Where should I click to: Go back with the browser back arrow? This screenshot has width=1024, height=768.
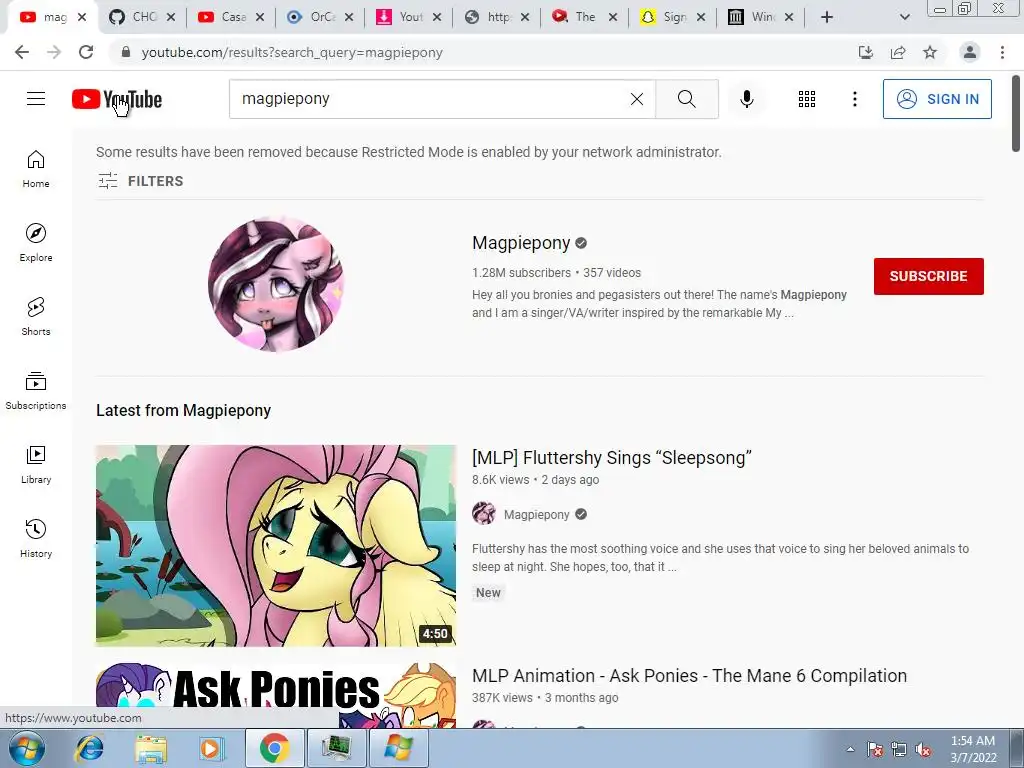pyautogui.click(x=22, y=52)
